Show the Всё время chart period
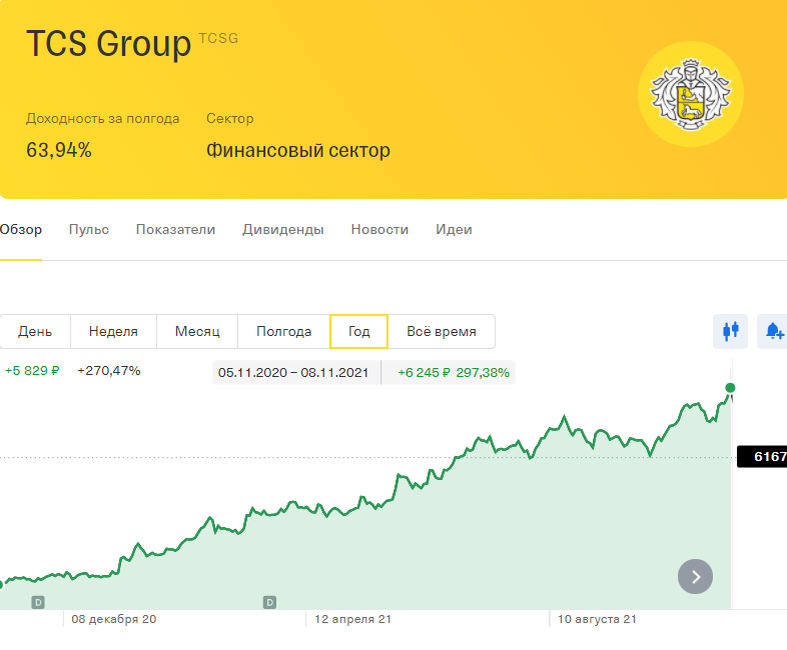The height and width of the screenshot is (650, 787). (x=442, y=331)
